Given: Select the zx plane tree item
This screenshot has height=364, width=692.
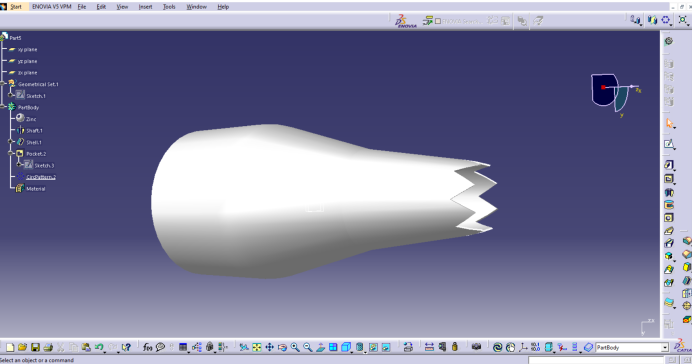Looking at the screenshot, I should point(27,72).
